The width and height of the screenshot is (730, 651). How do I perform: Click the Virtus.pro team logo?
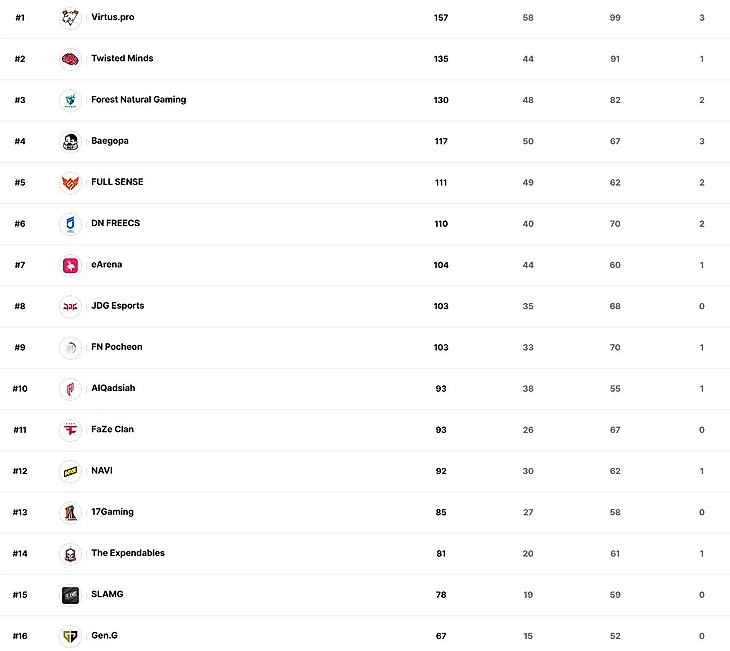tap(70, 18)
